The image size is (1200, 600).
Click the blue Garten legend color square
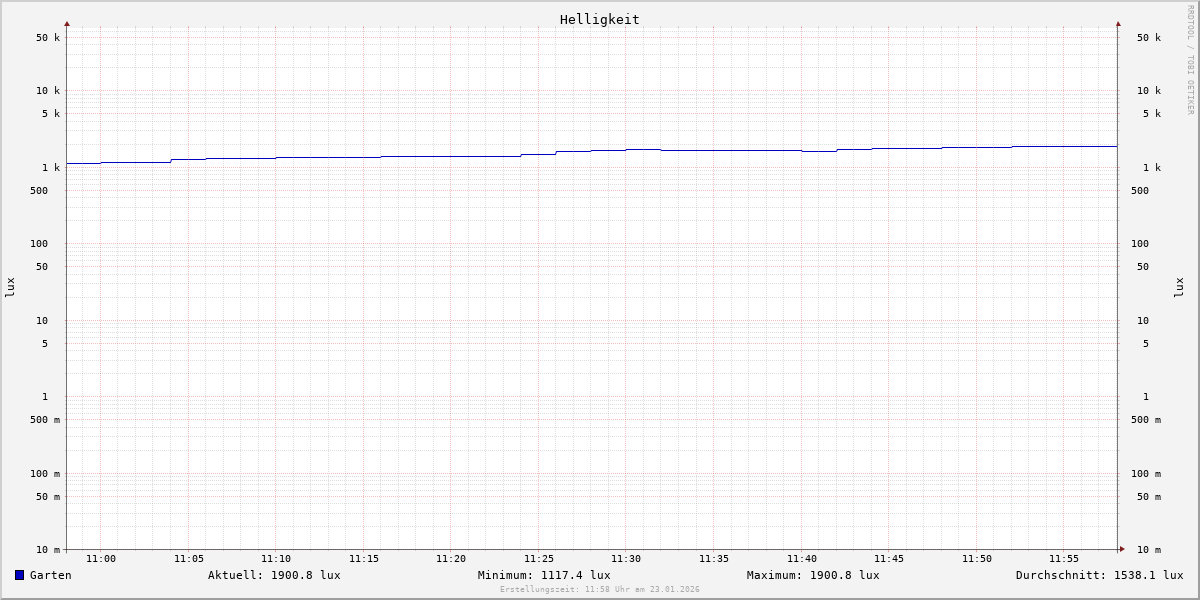(19, 575)
